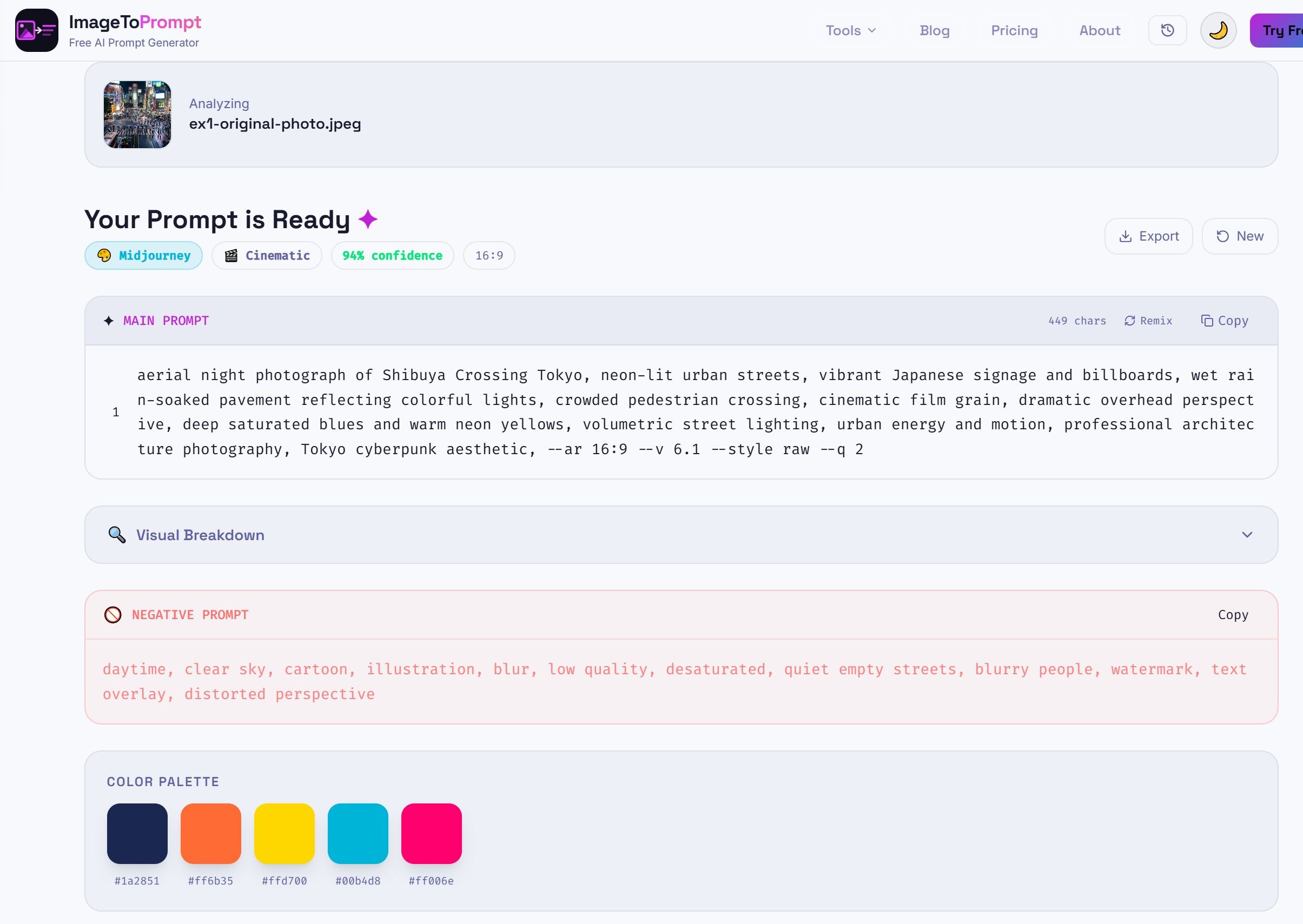Go to the Pricing page

1014,30
